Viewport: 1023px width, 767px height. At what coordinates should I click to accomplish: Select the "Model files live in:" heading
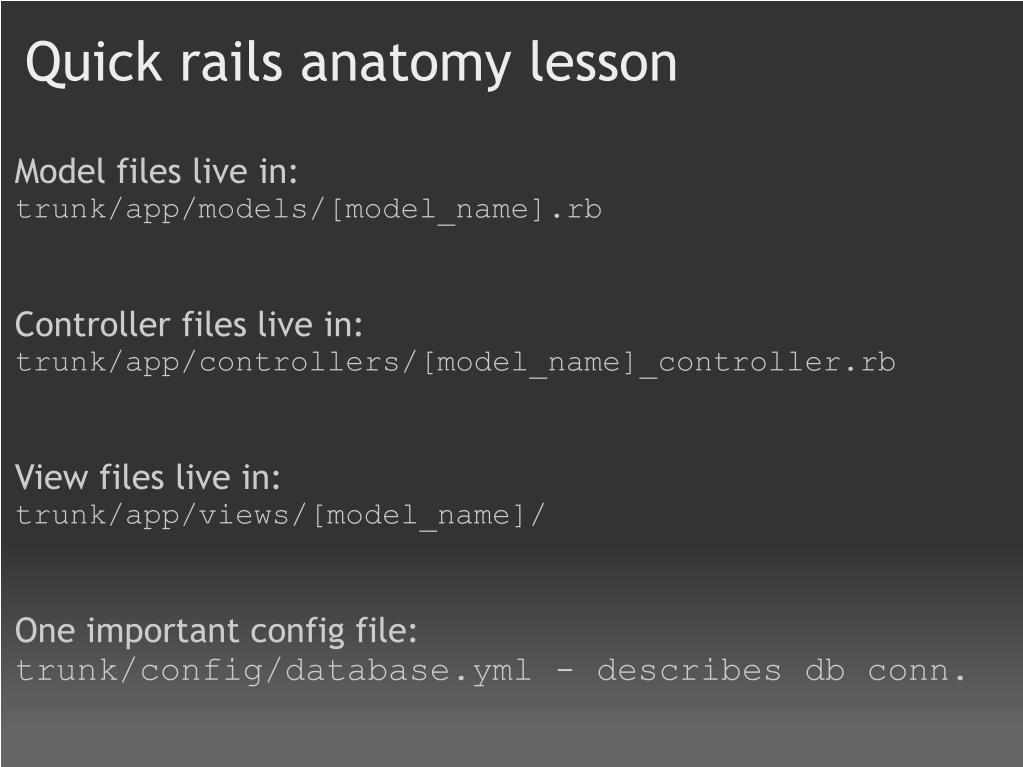(156, 172)
